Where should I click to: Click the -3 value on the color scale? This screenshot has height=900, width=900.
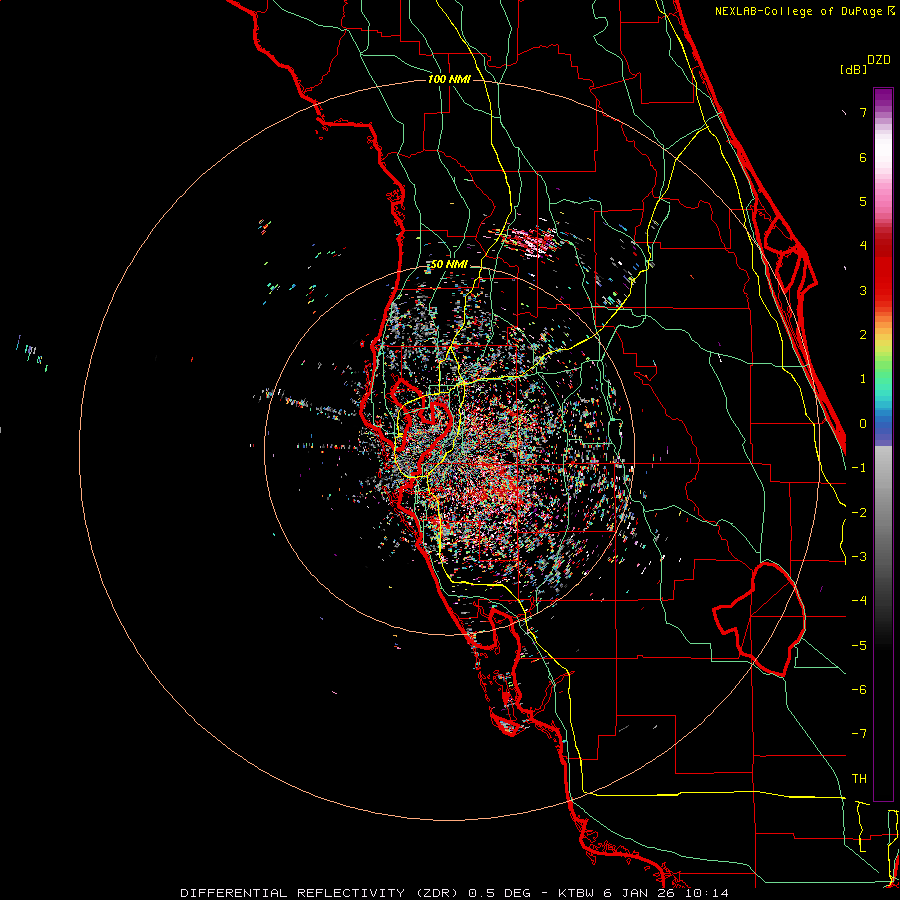859,557
